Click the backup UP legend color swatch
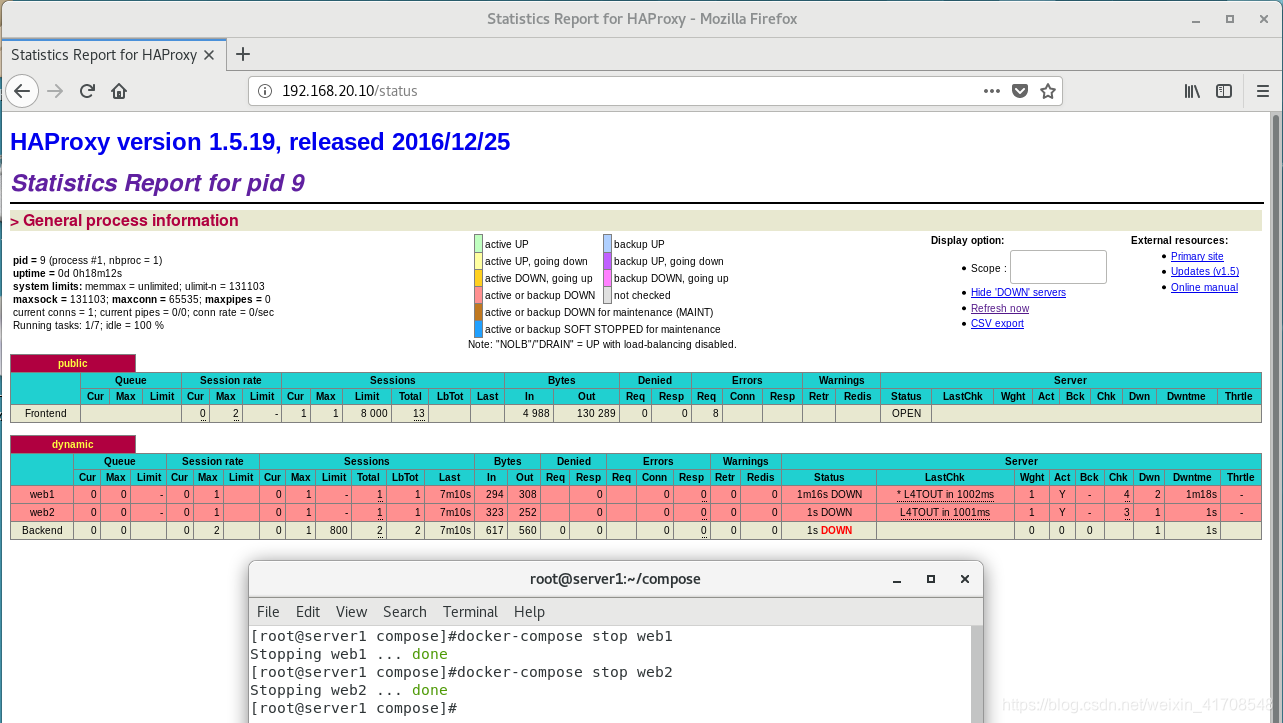1283x723 pixels. (607, 244)
